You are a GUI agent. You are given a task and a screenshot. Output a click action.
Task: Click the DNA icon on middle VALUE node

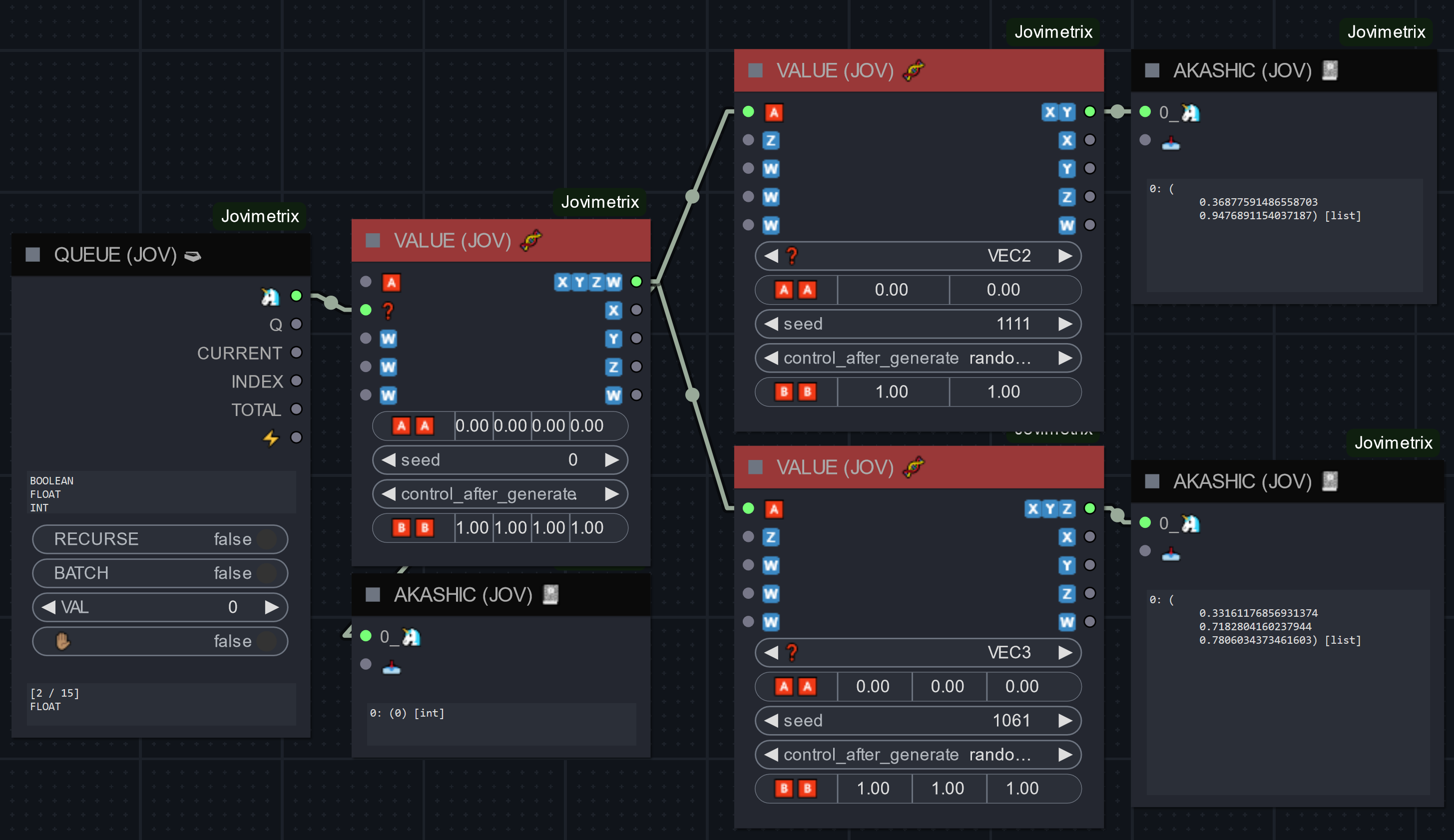pos(531,241)
